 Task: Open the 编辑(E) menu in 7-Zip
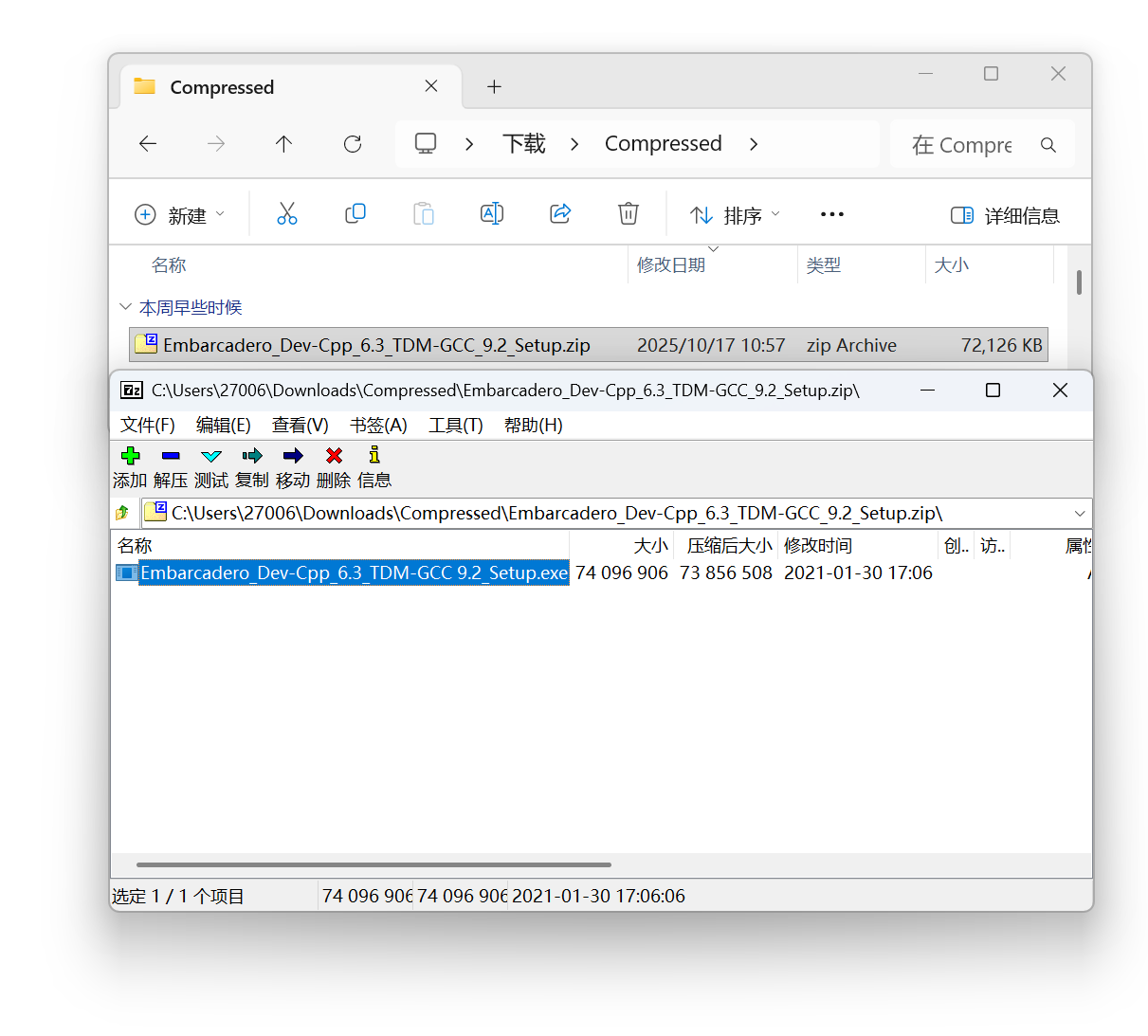[x=224, y=426]
